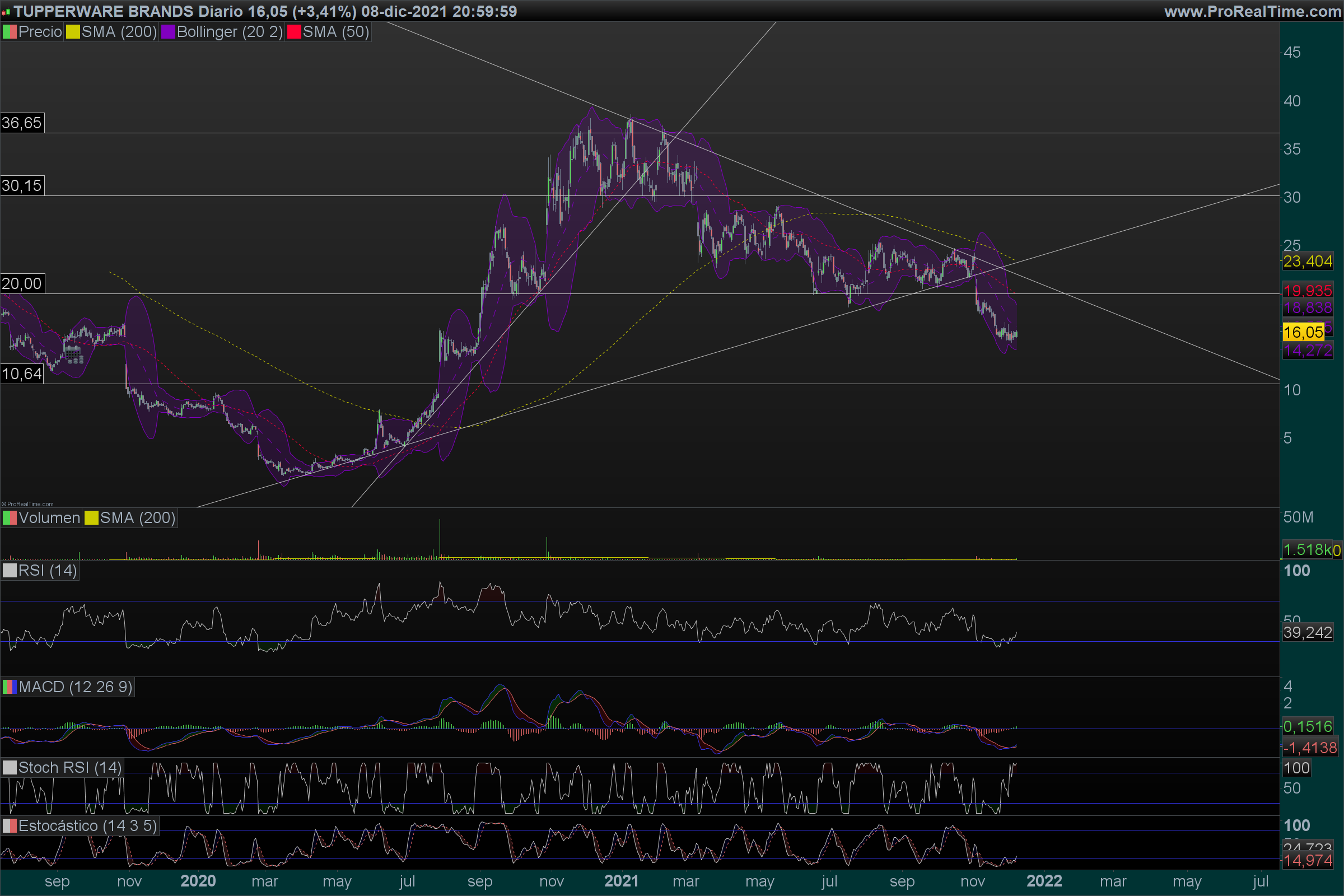Viewport: 1344px width, 896px height.
Task: Click the red SMA (50) color swatch
Action: [x=293, y=32]
